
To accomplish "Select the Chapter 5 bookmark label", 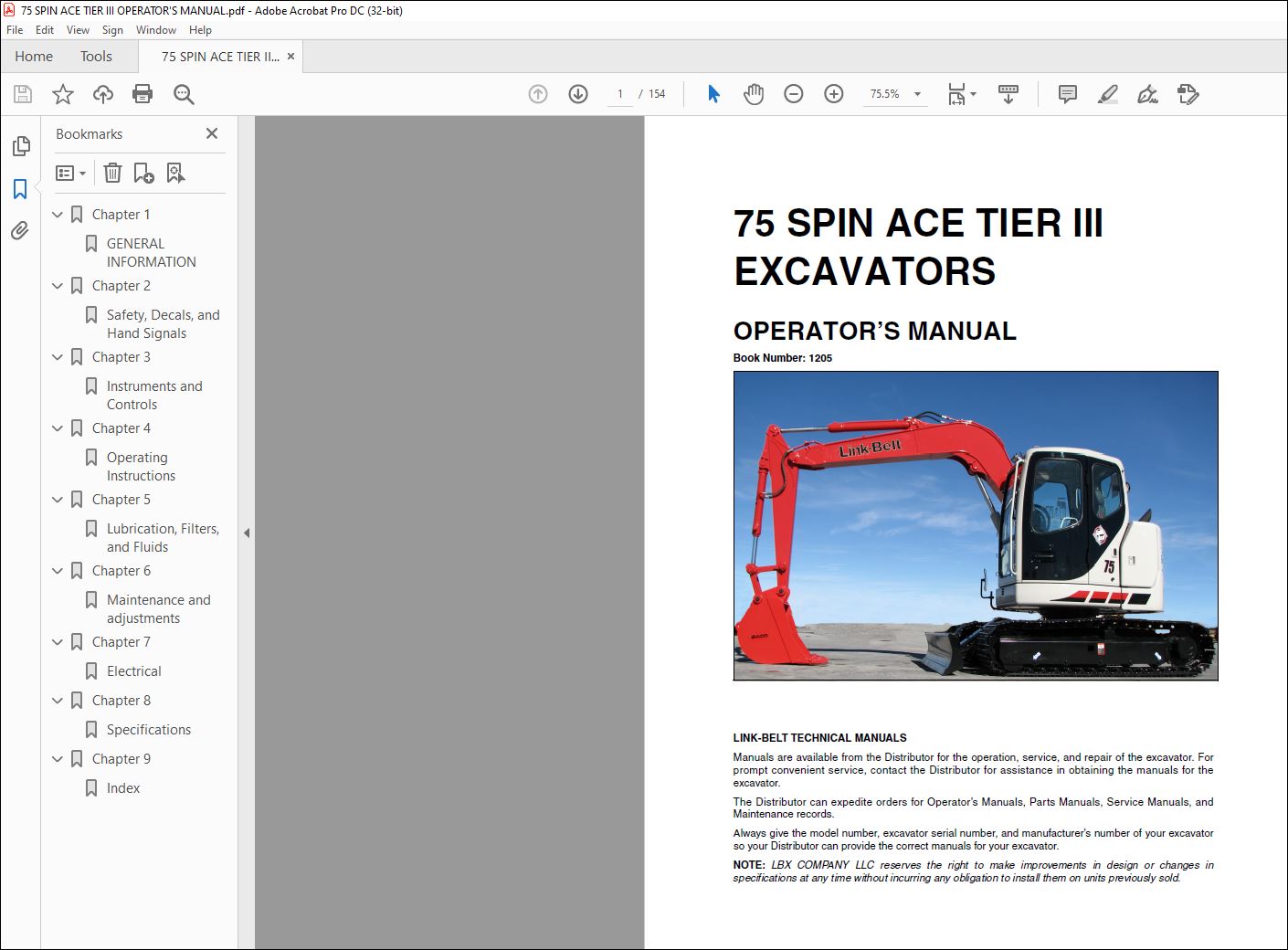I will tap(121, 500).
